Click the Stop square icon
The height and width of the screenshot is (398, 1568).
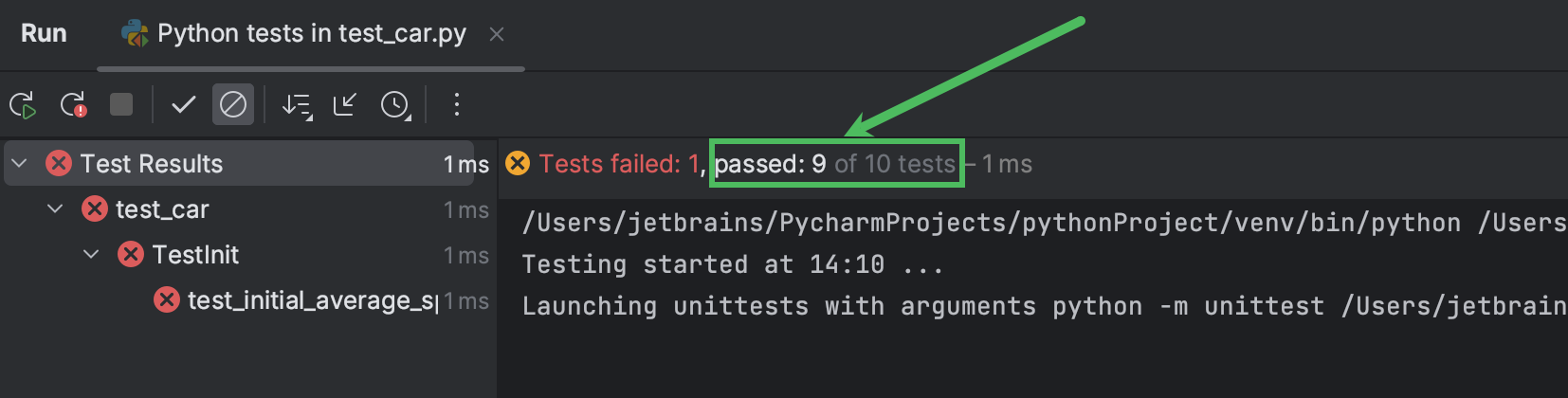(121, 104)
